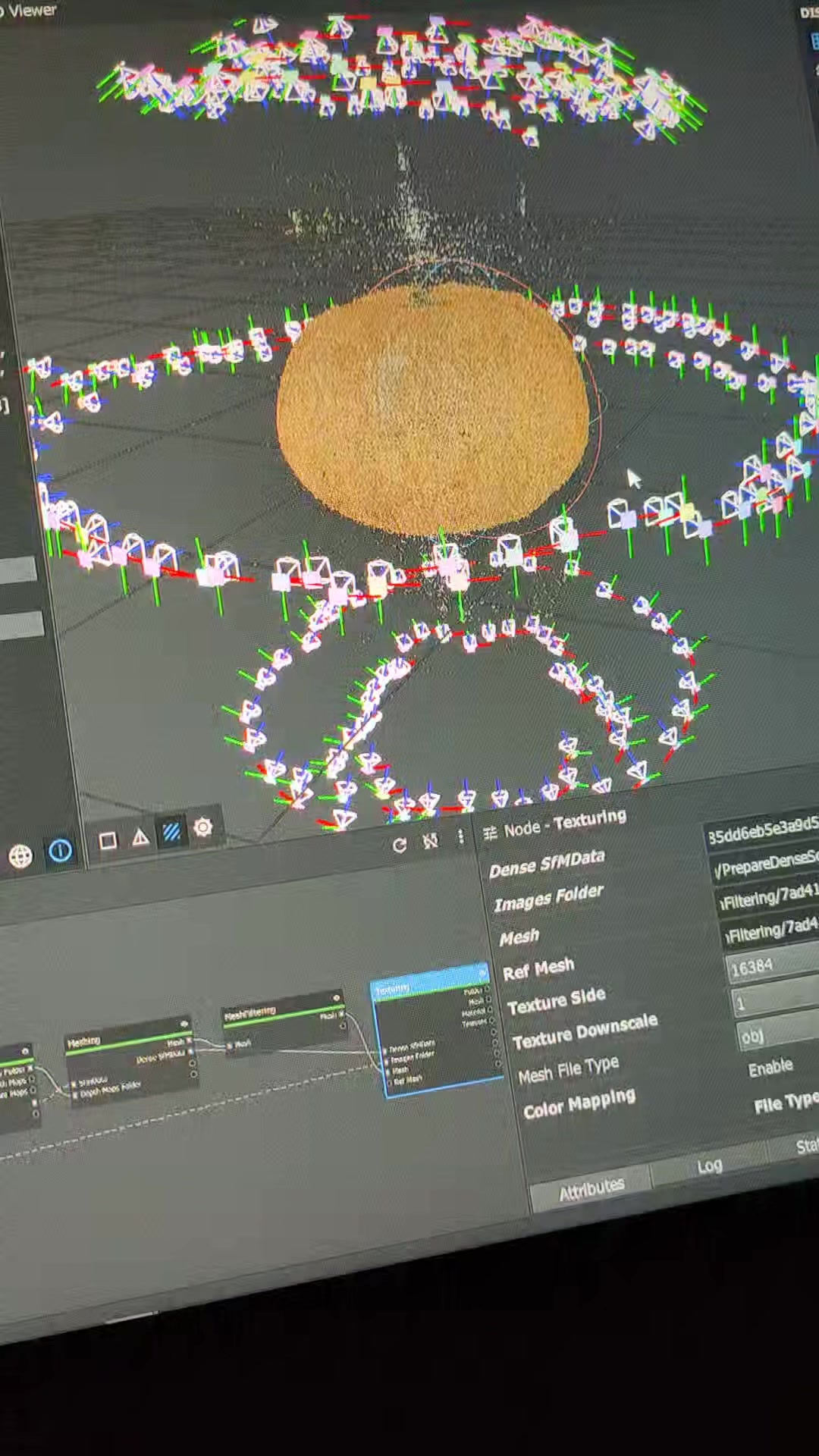
Task: Click the triangle icon in viewer toolbar
Action: (140, 836)
